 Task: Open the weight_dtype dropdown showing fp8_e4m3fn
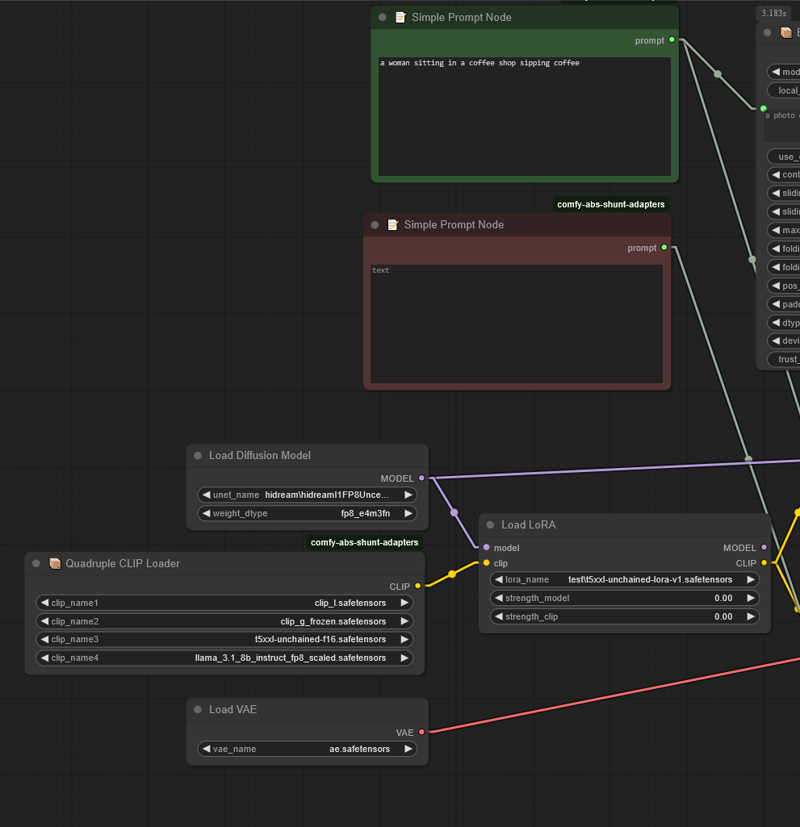click(307, 513)
